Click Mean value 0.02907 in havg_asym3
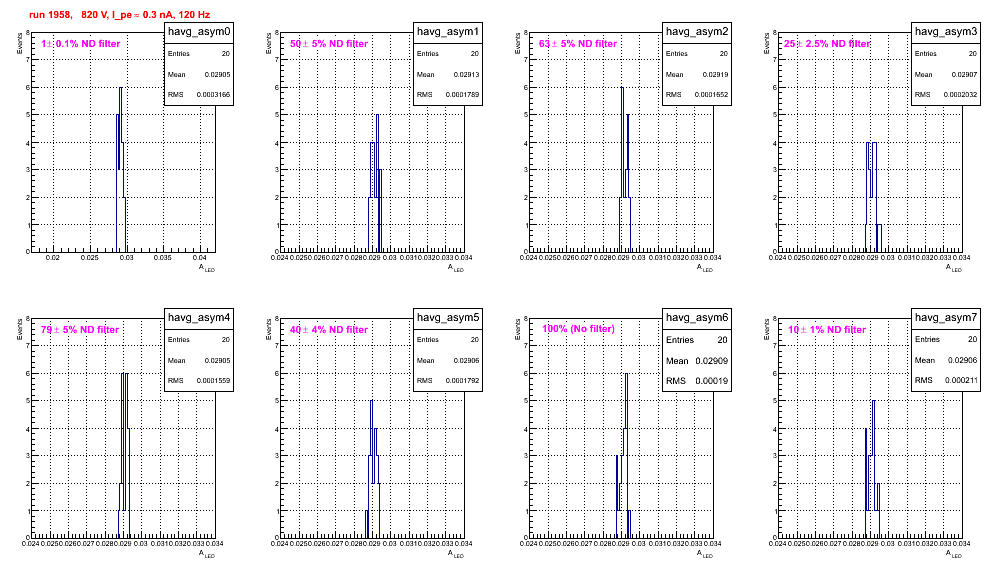 (964, 74)
